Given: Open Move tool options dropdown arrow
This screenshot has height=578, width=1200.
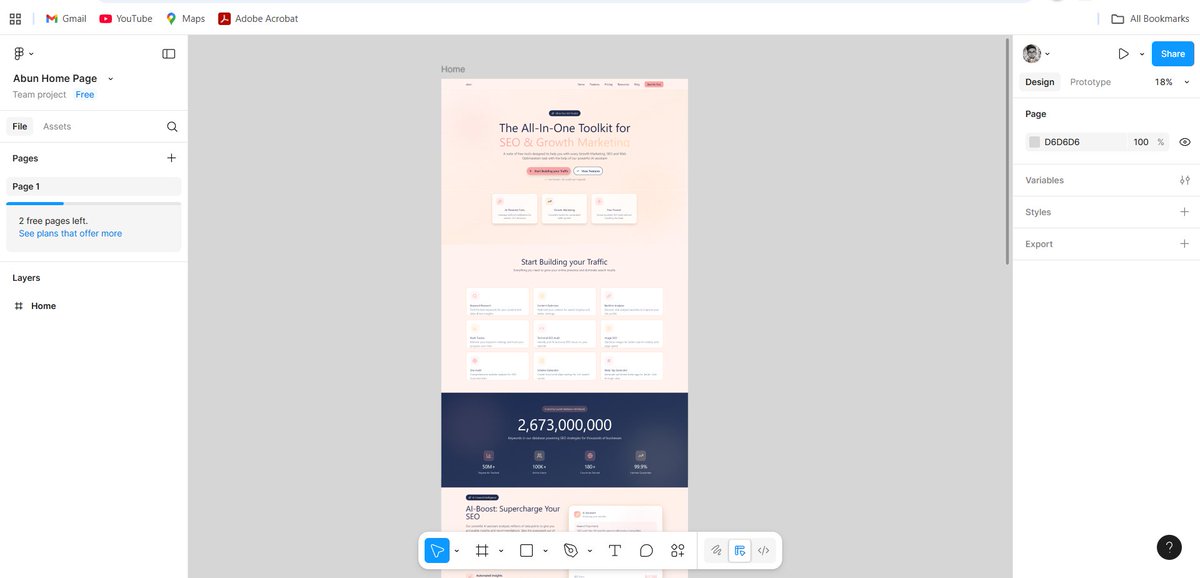Looking at the screenshot, I should pyautogui.click(x=457, y=551).
